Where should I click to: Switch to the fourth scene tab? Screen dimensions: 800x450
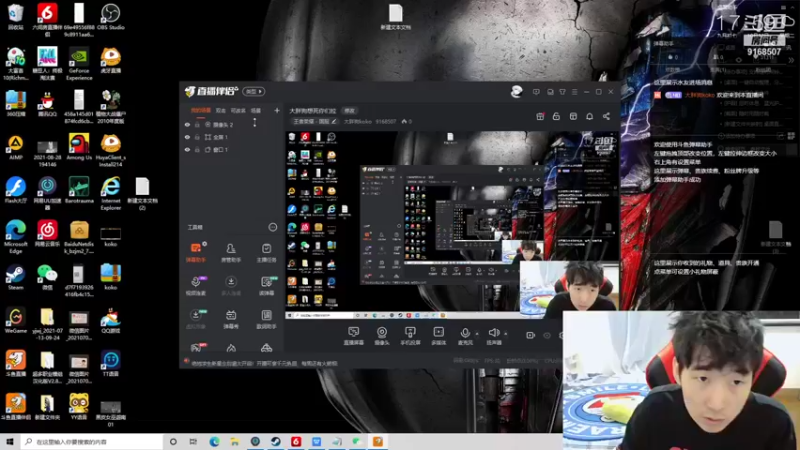click(256, 110)
